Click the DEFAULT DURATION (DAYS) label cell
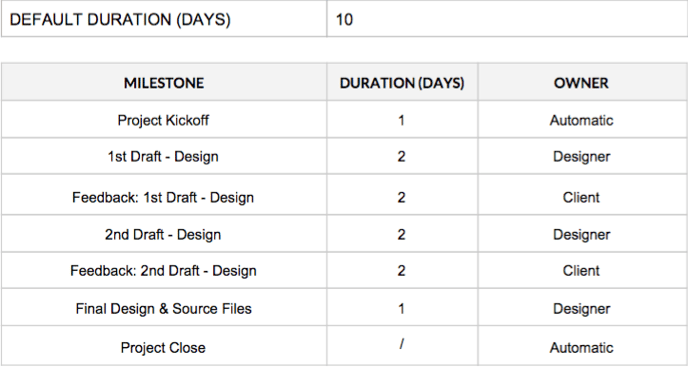688x367 pixels. tap(164, 20)
